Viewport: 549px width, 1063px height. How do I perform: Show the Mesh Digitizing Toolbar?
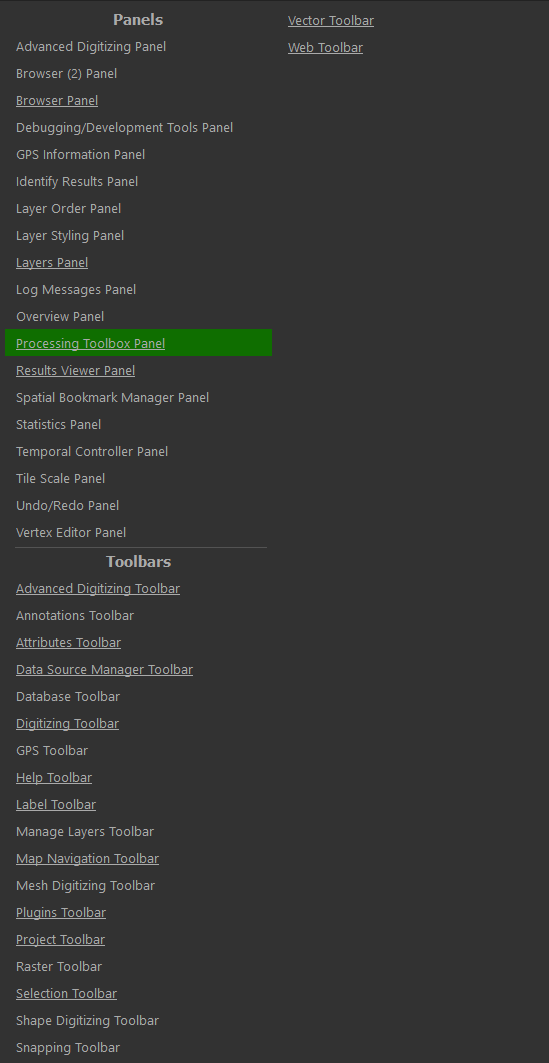coord(85,885)
